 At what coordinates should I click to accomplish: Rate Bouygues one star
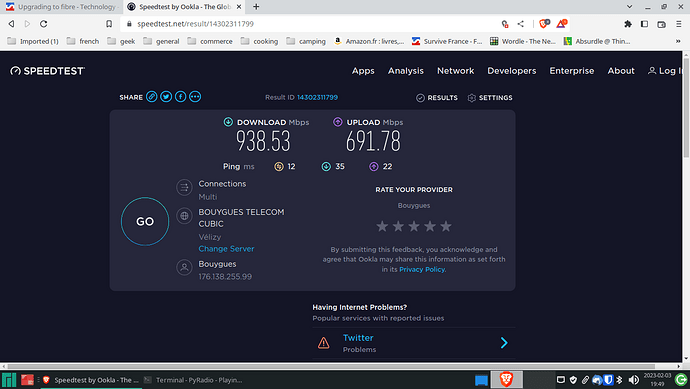382,226
